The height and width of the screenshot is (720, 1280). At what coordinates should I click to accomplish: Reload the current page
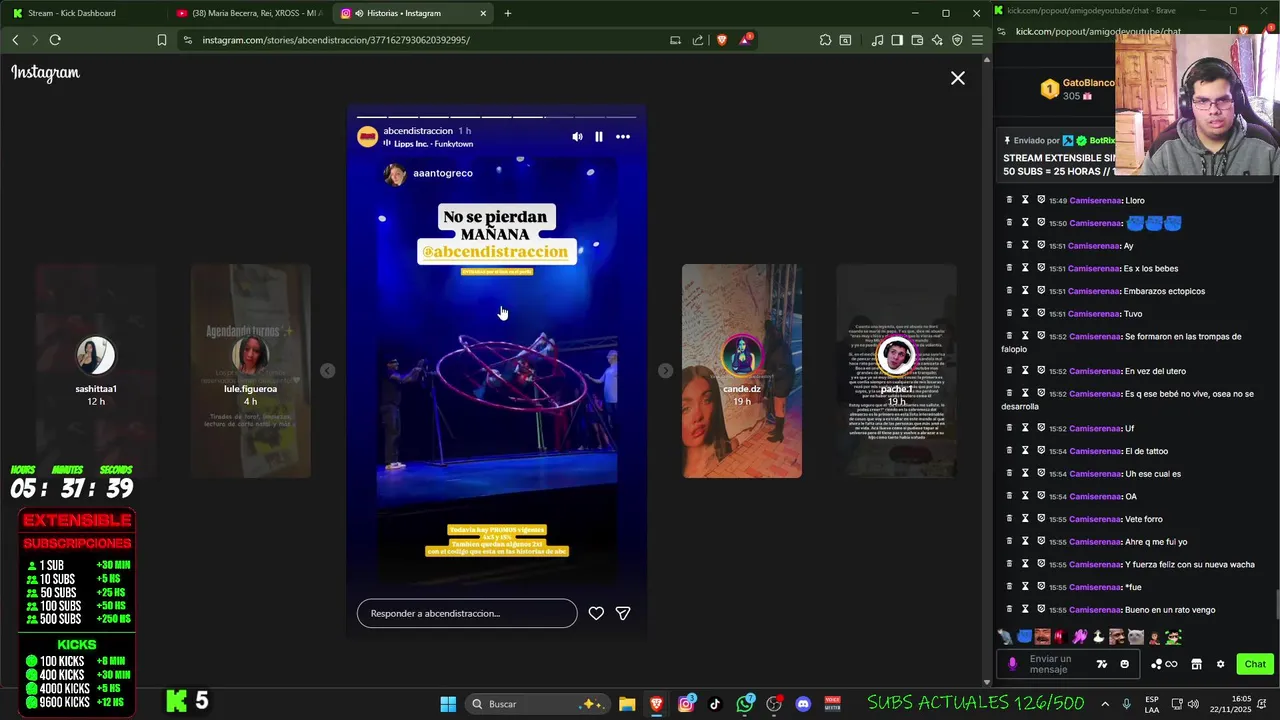click(x=55, y=40)
